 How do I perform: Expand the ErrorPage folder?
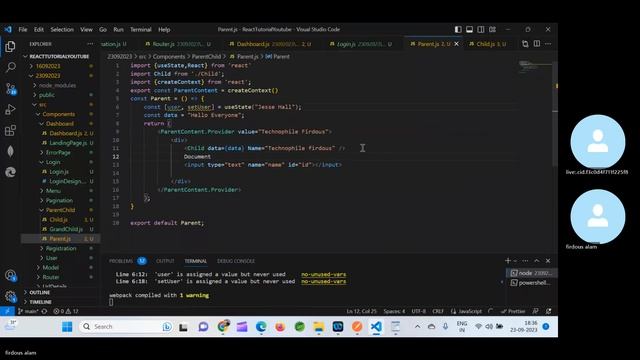click(x=59, y=152)
